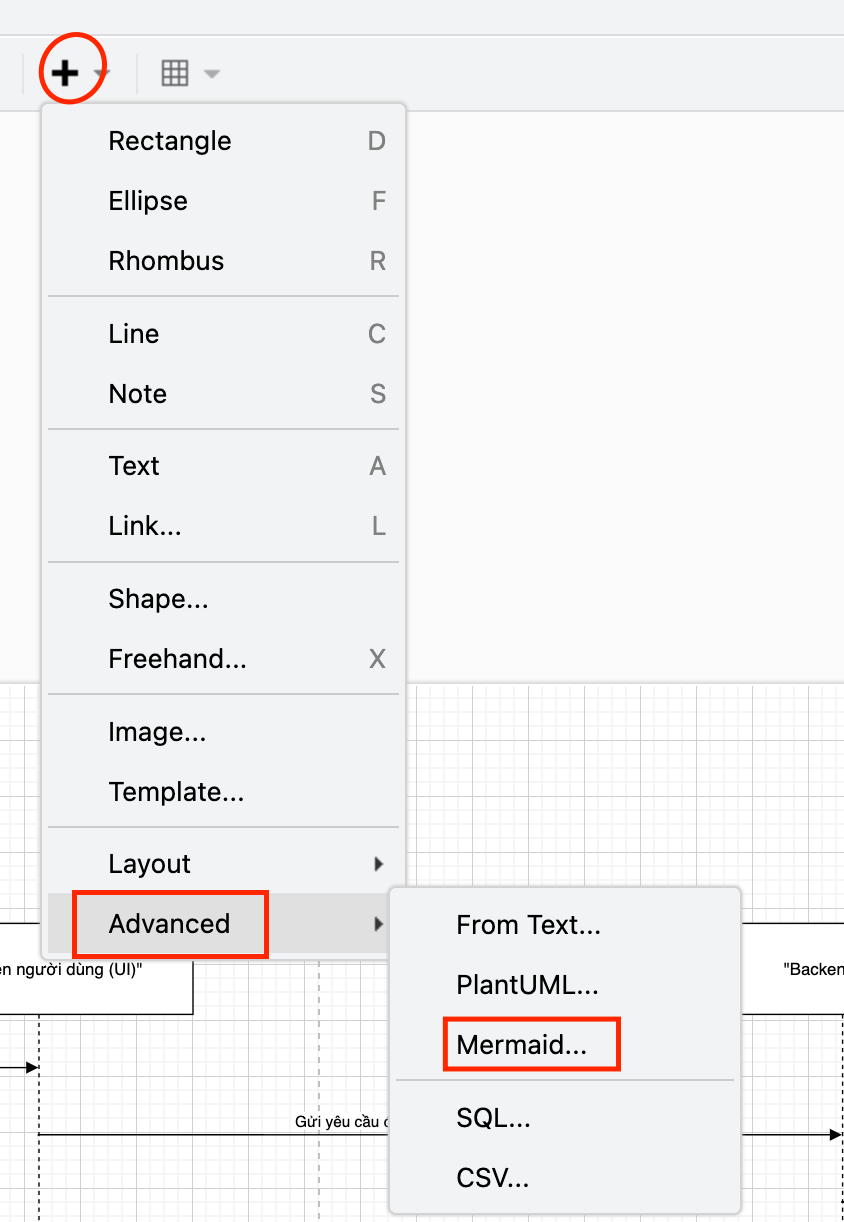Choose Ellipse from the insert menu

pyautogui.click(x=148, y=201)
